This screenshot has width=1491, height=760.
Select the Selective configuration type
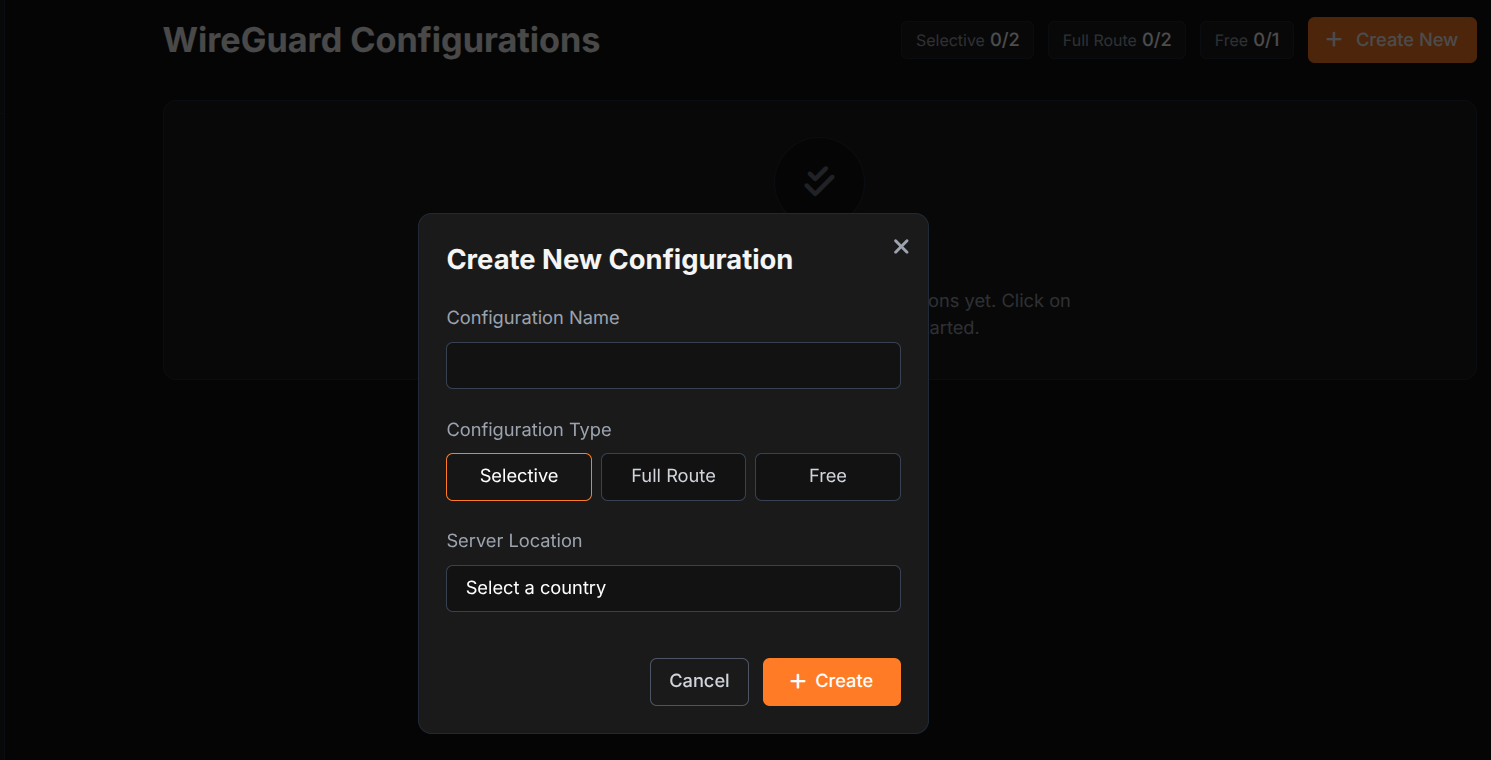coord(519,476)
